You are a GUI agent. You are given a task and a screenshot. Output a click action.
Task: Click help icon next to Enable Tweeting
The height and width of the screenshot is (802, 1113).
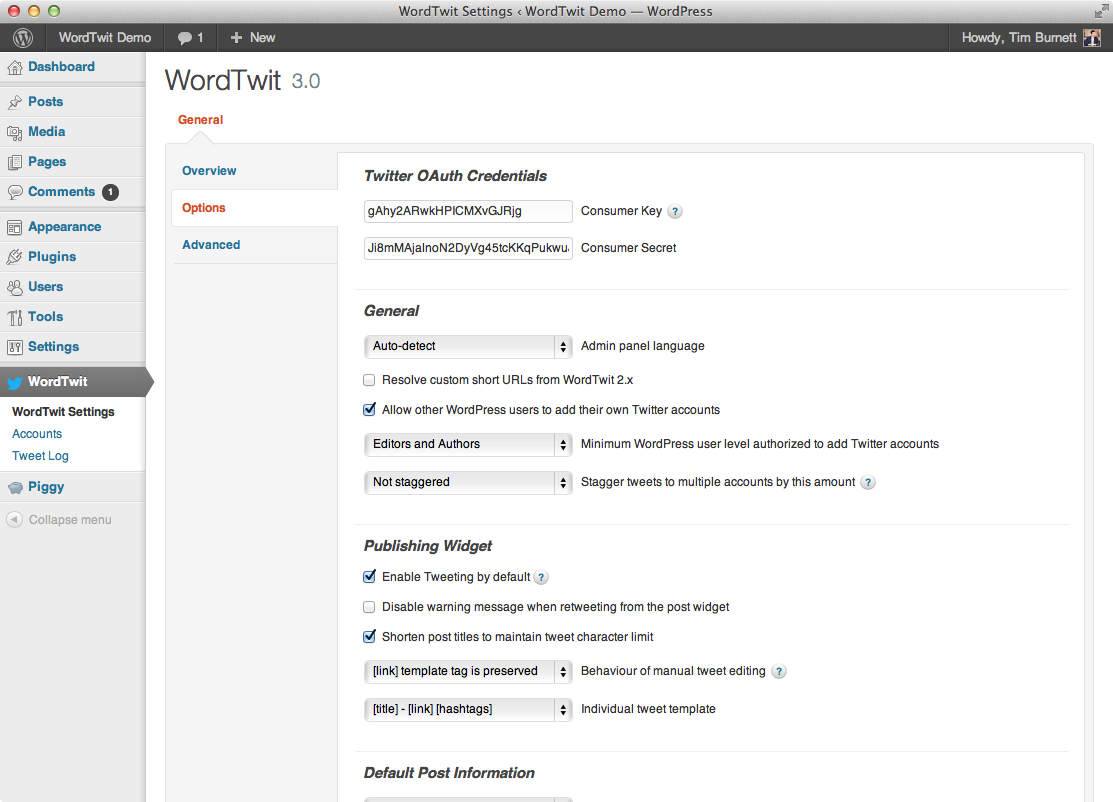point(541,578)
